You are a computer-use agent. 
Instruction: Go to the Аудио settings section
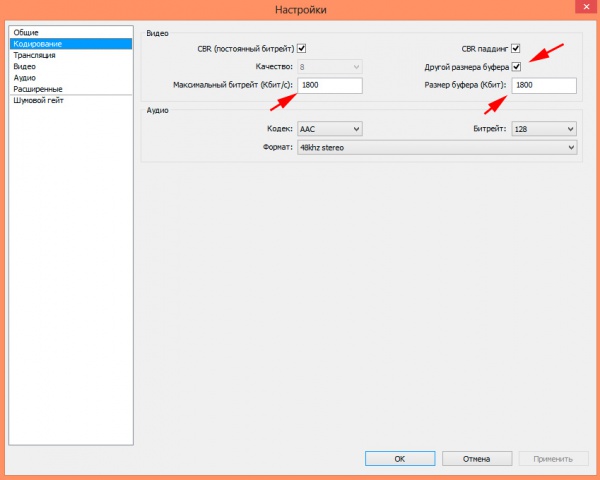tap(26, 77)
